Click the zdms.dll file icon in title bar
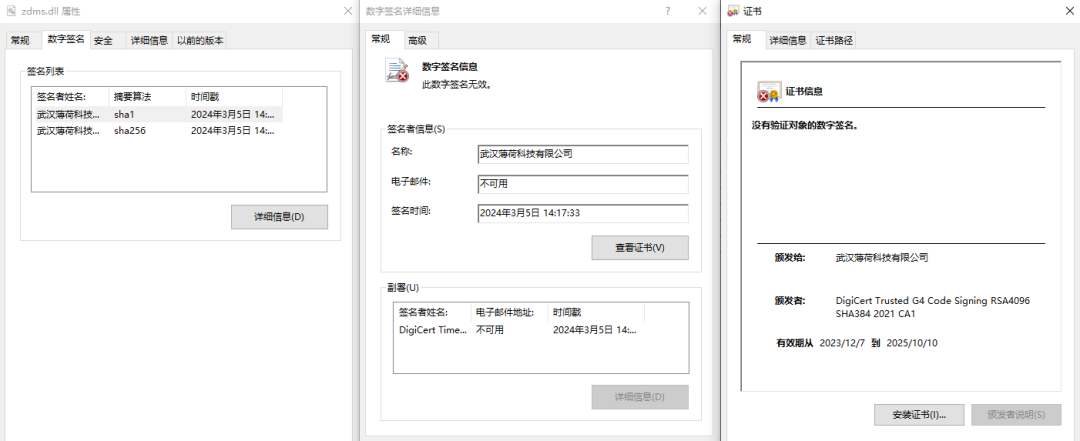Image resolution: width=1080 pixels, height=441 pixels. 12,11
